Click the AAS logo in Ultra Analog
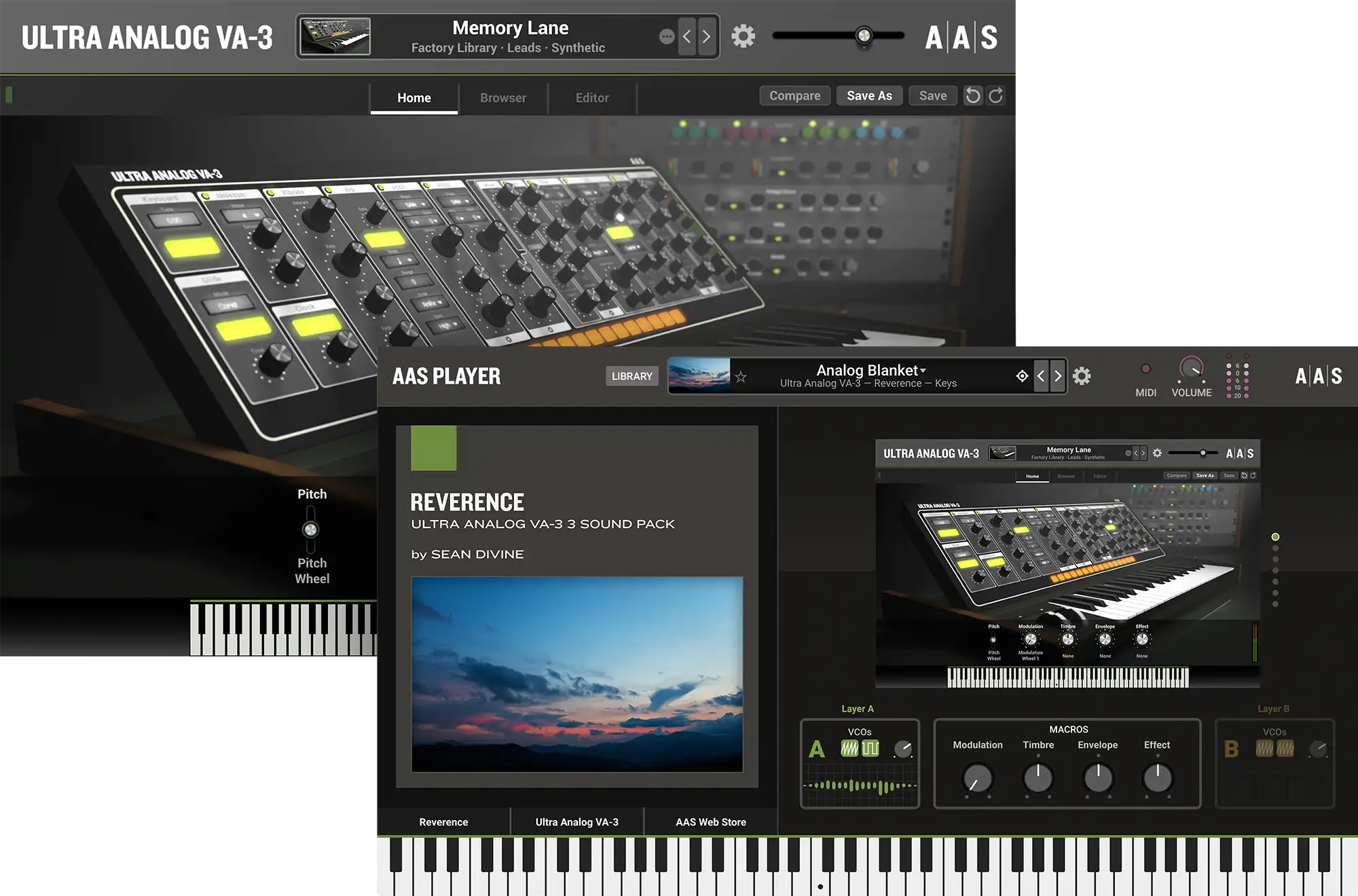This screenshot has height=896, width=1358. tap(961, 37)
